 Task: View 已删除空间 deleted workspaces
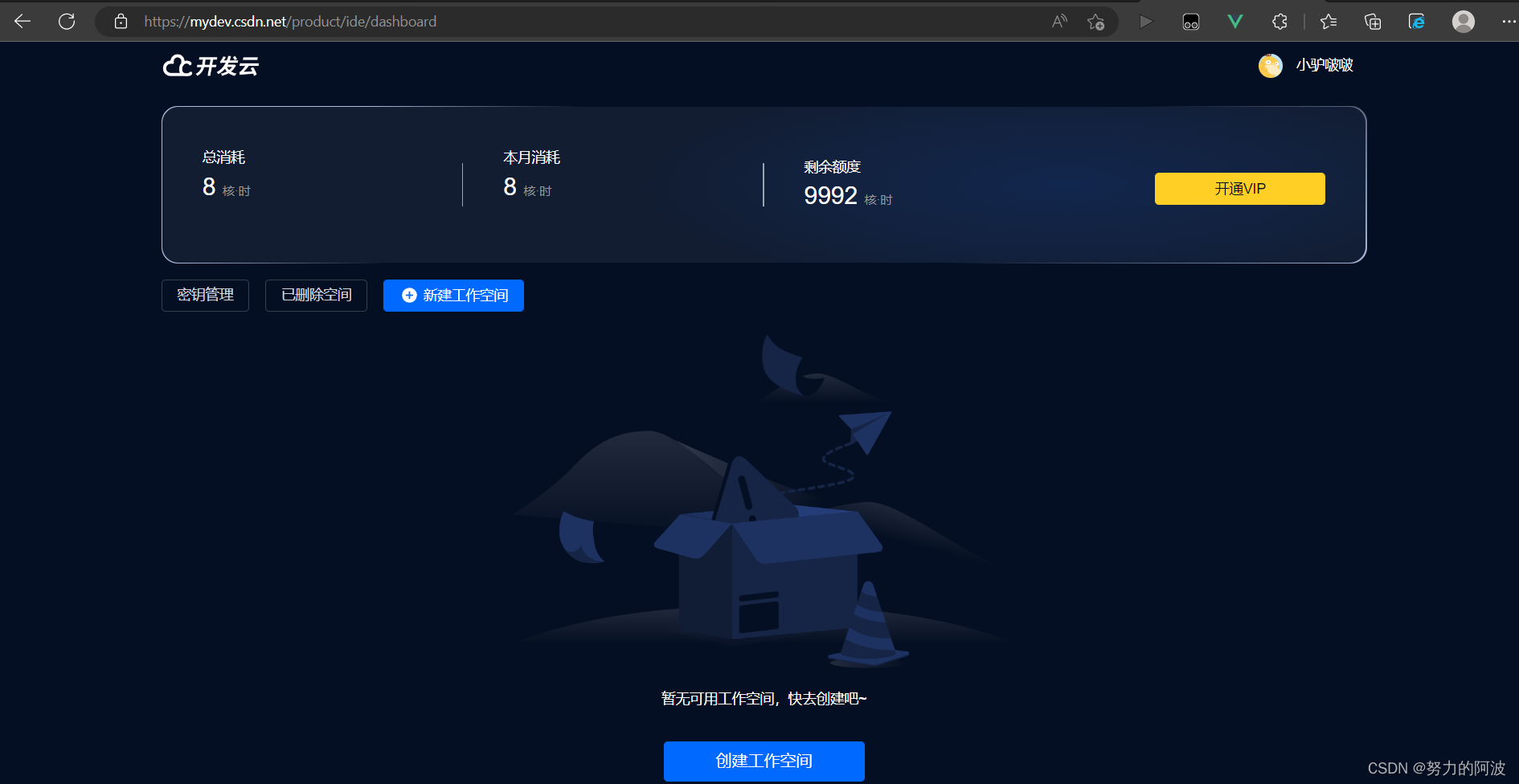[x=317, y=296]
